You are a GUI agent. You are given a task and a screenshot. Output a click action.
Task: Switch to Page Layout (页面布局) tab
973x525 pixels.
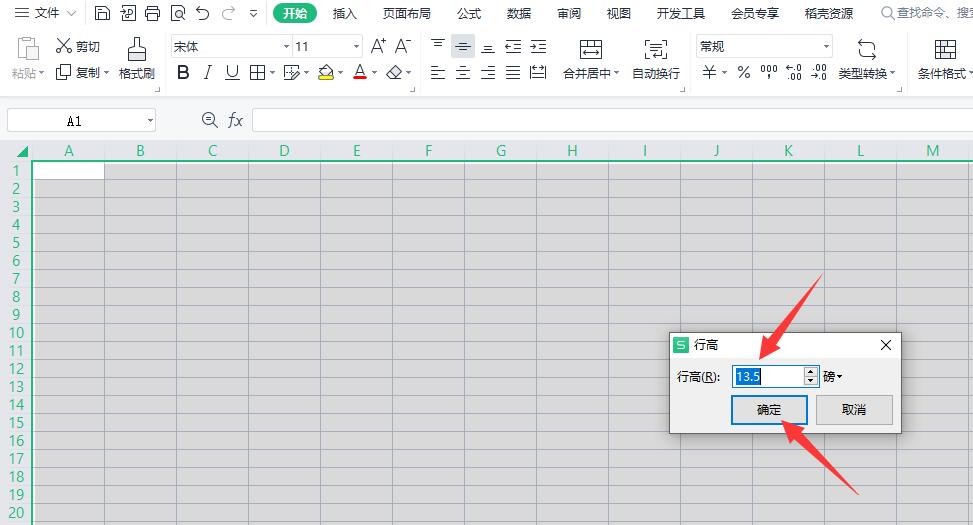[x=406, y=13]
